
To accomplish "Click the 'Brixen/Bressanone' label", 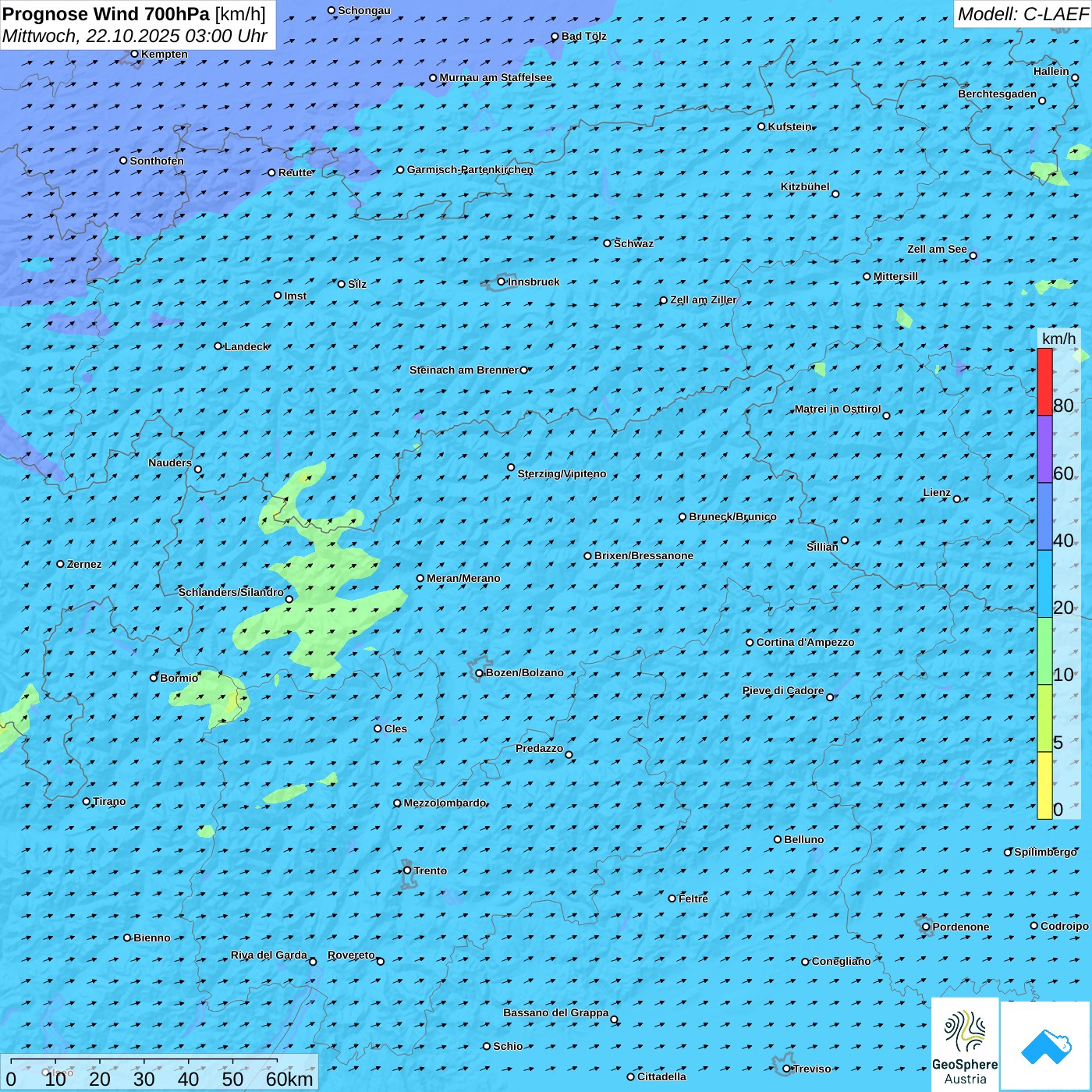I will click(x=643, y=555).
